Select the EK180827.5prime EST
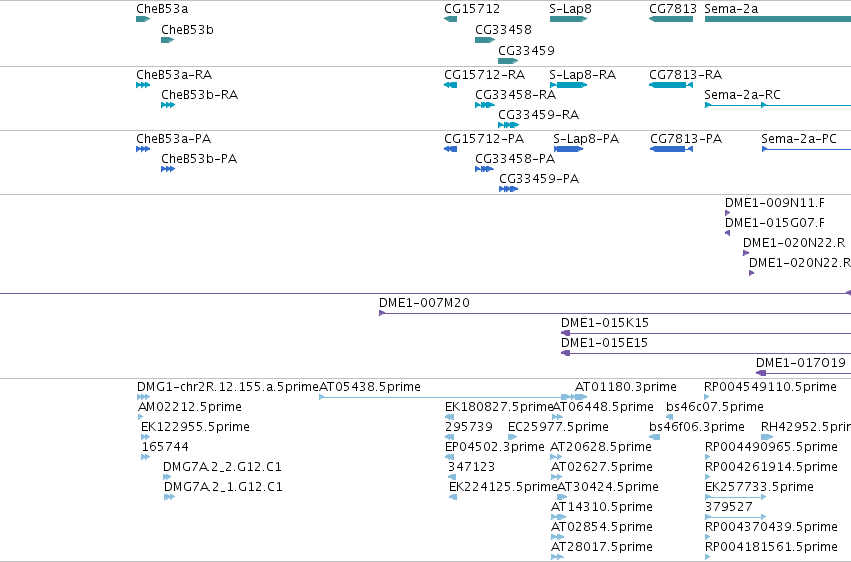The height and width of the screenshot is (562, 851). click(449, 418)
